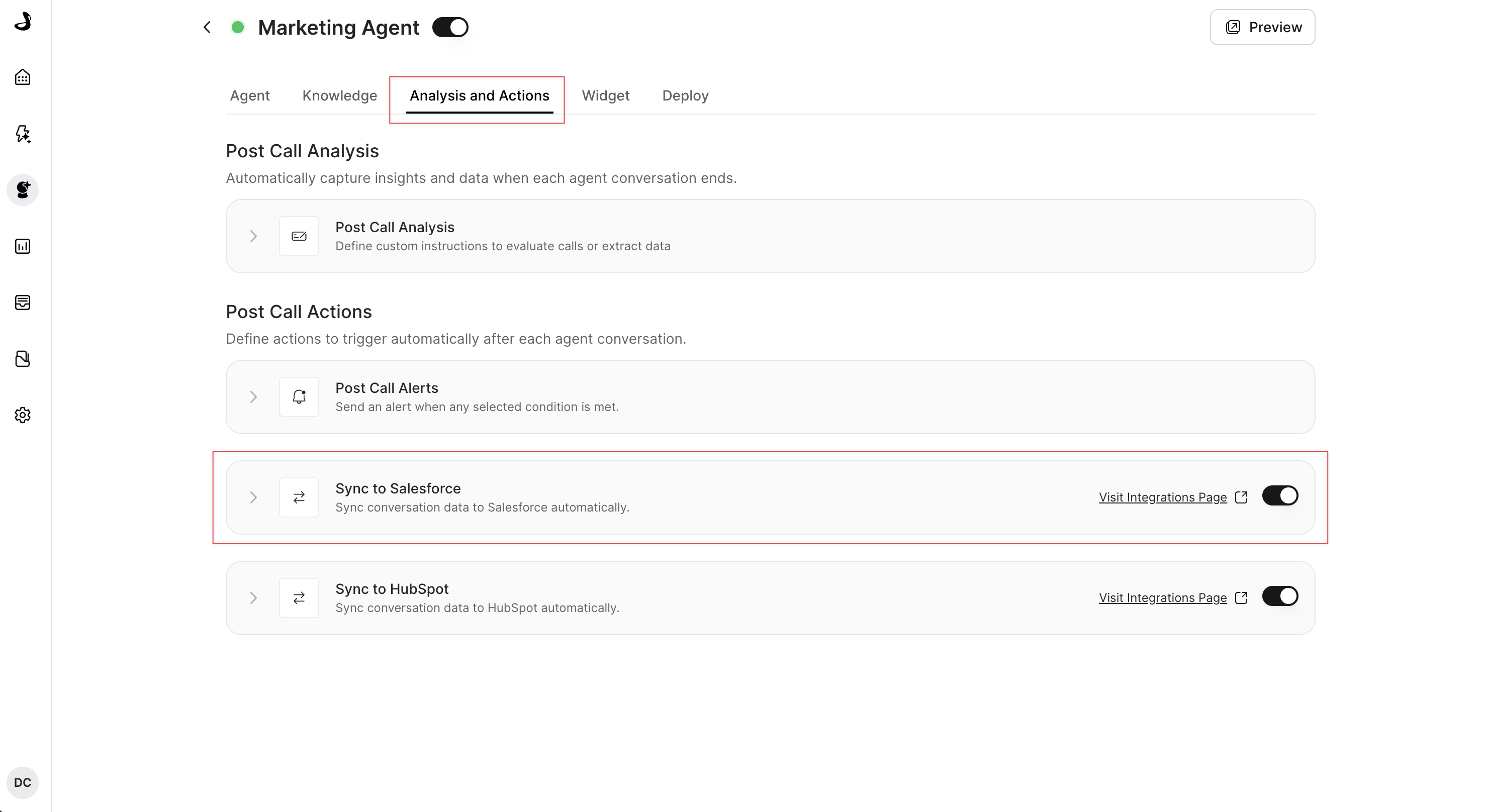Disable the Sync to Salesforce toggle

1280,495
